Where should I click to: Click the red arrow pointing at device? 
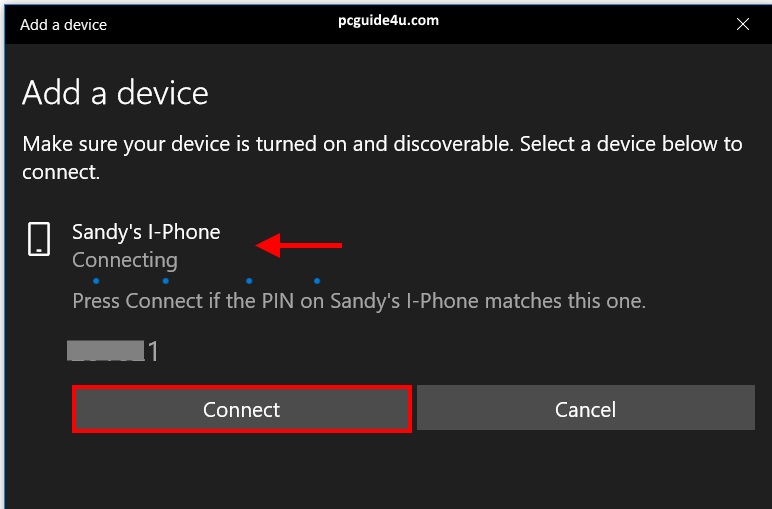point(300,245)
